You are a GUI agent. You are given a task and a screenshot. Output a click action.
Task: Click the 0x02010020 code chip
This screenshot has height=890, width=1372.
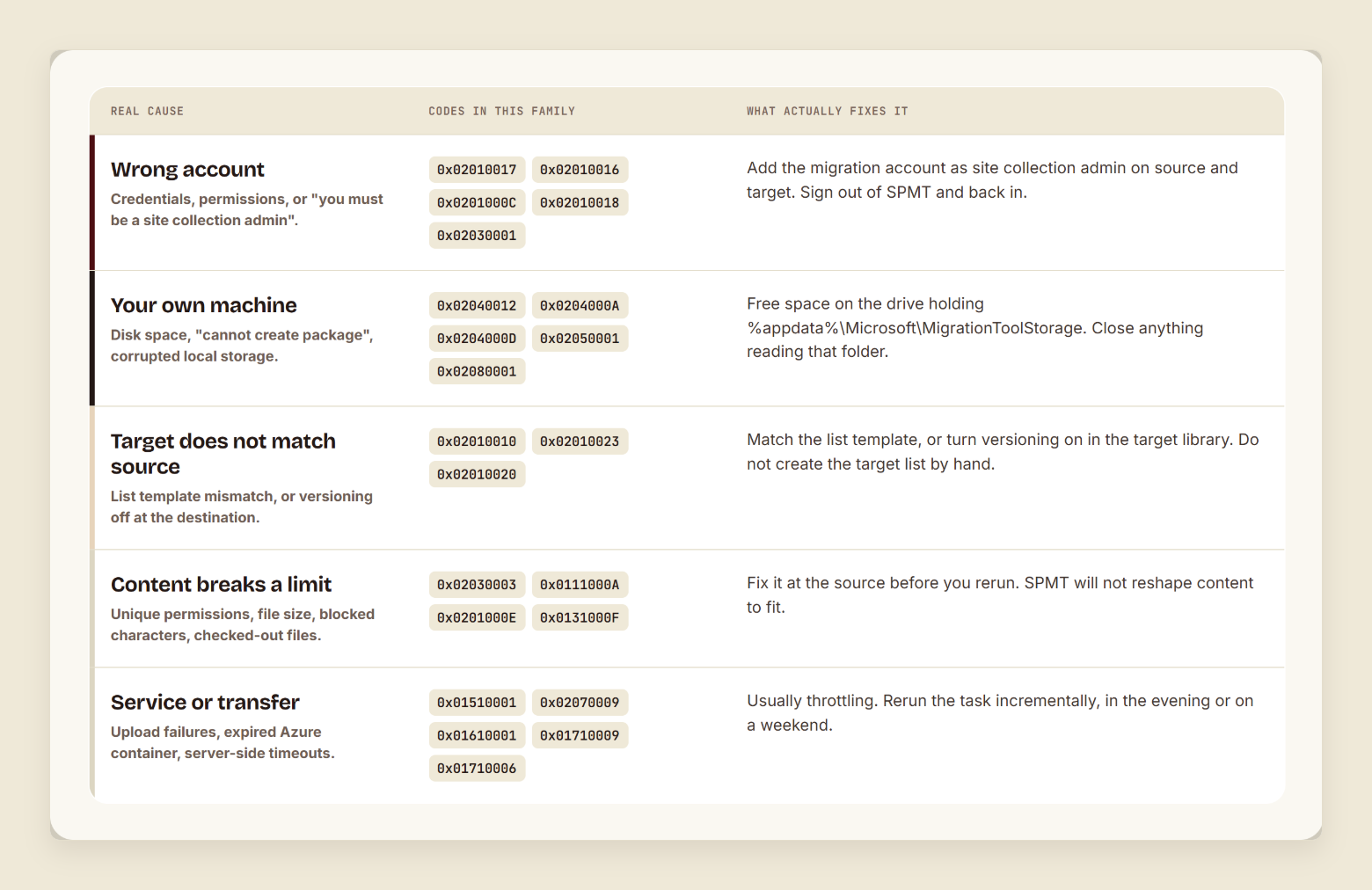(477, 474)
